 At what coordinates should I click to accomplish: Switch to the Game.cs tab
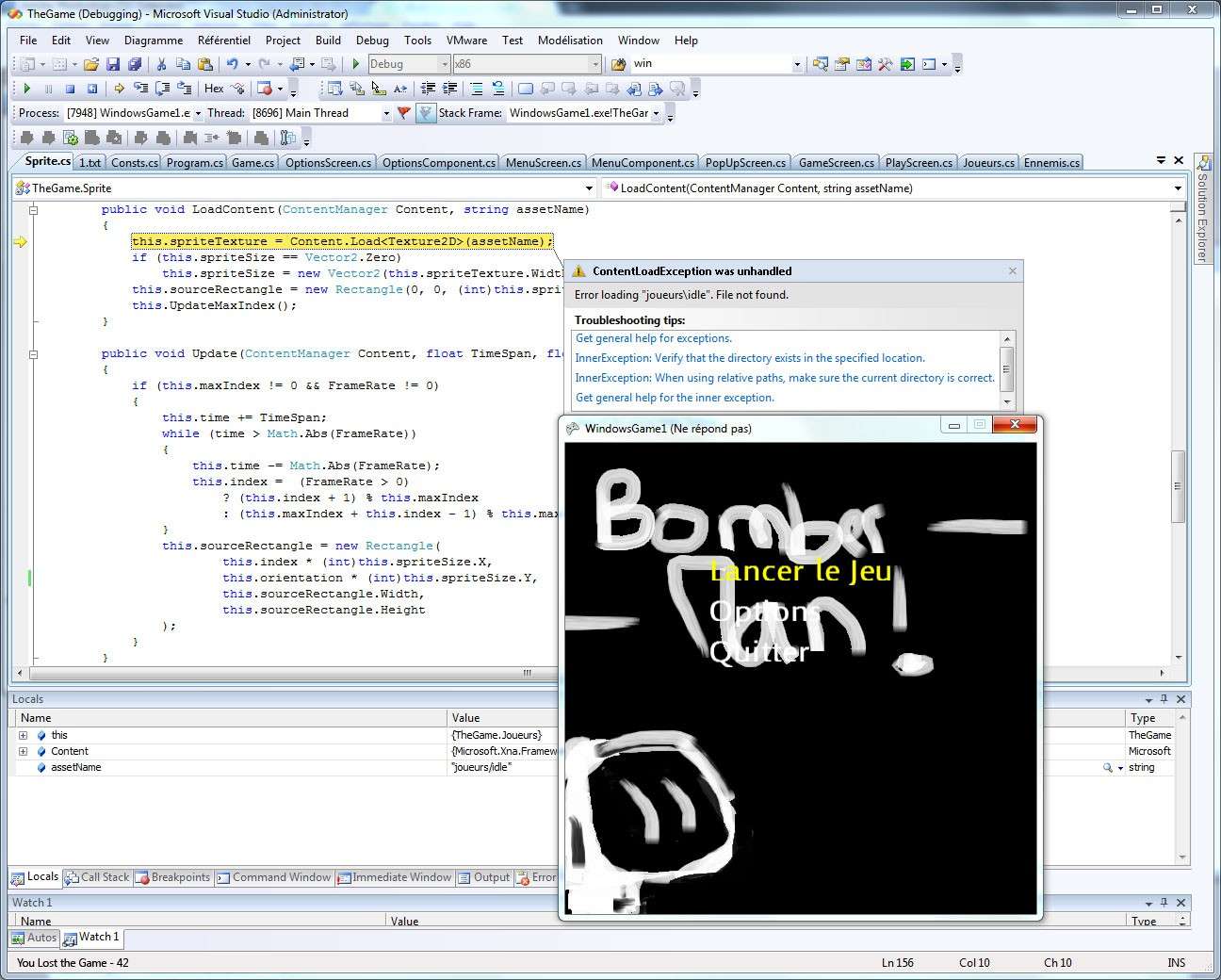coord(252,163)
